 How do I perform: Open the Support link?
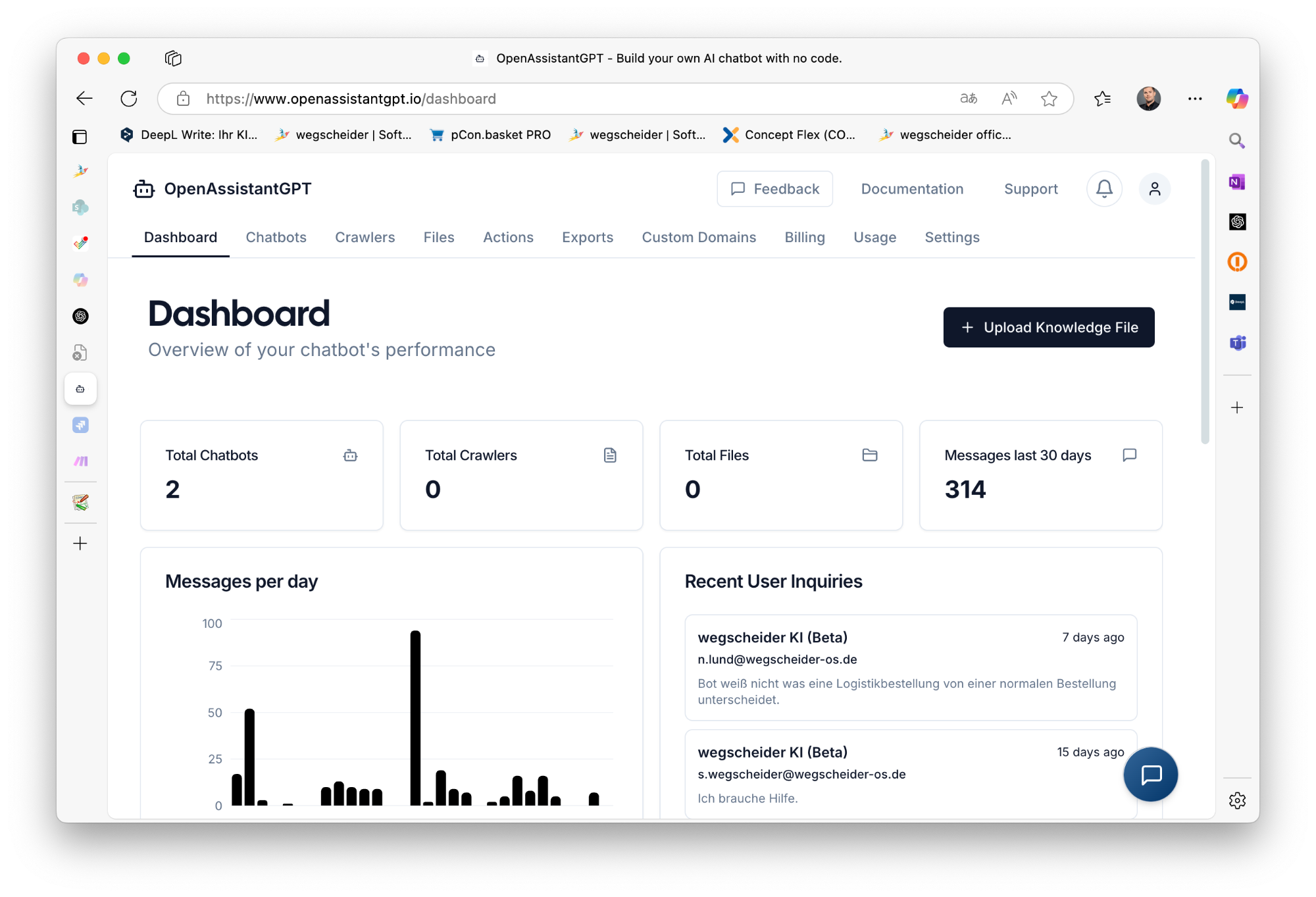coord(1030,189)
